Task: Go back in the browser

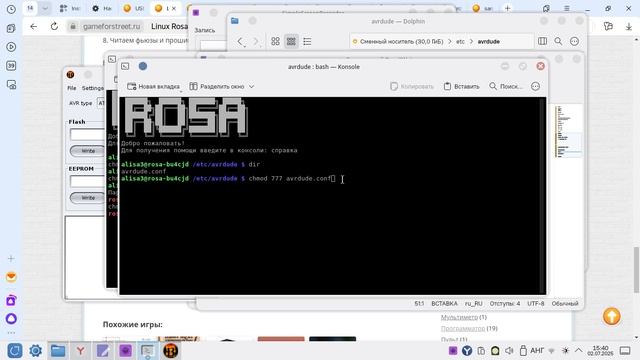Action: pyautogui.click(x=33, y=27)
